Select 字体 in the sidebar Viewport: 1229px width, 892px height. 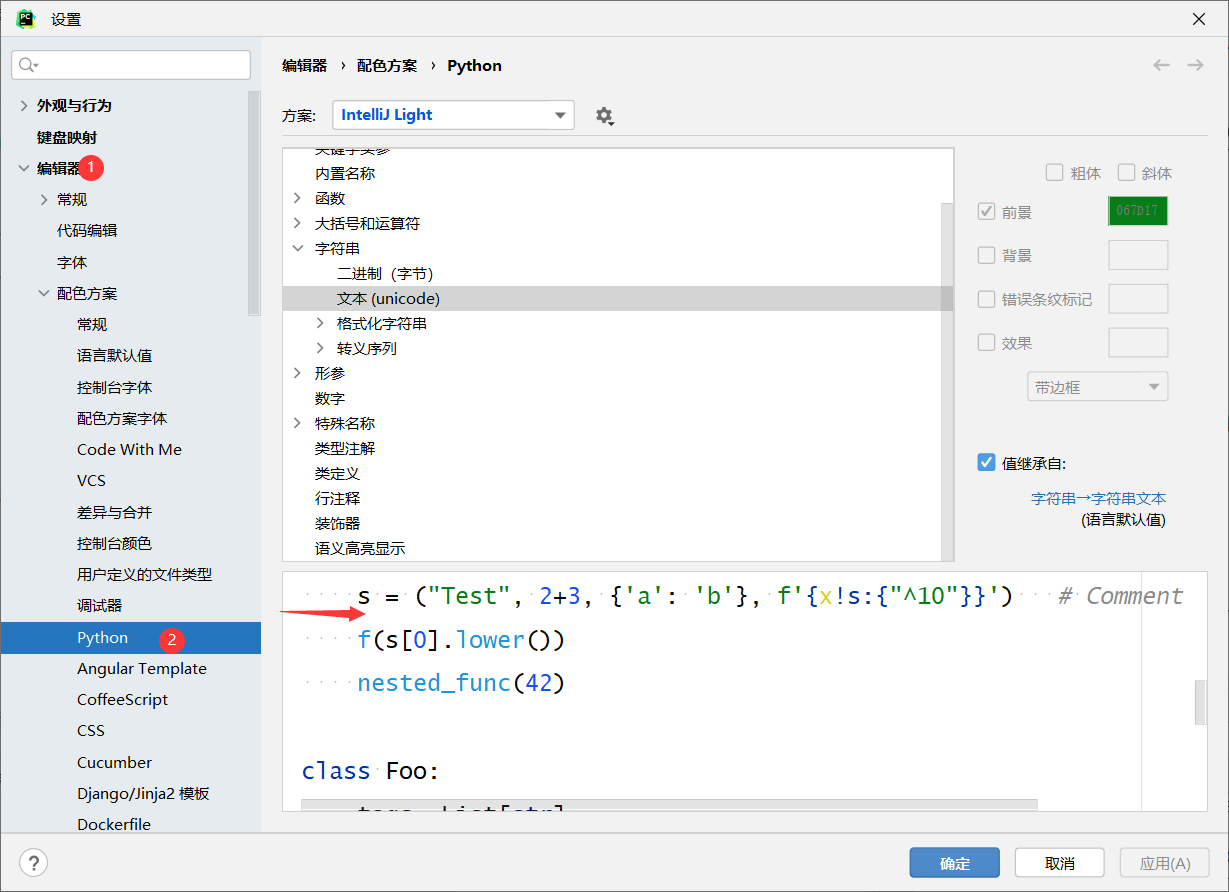click(x=72, y=262)
